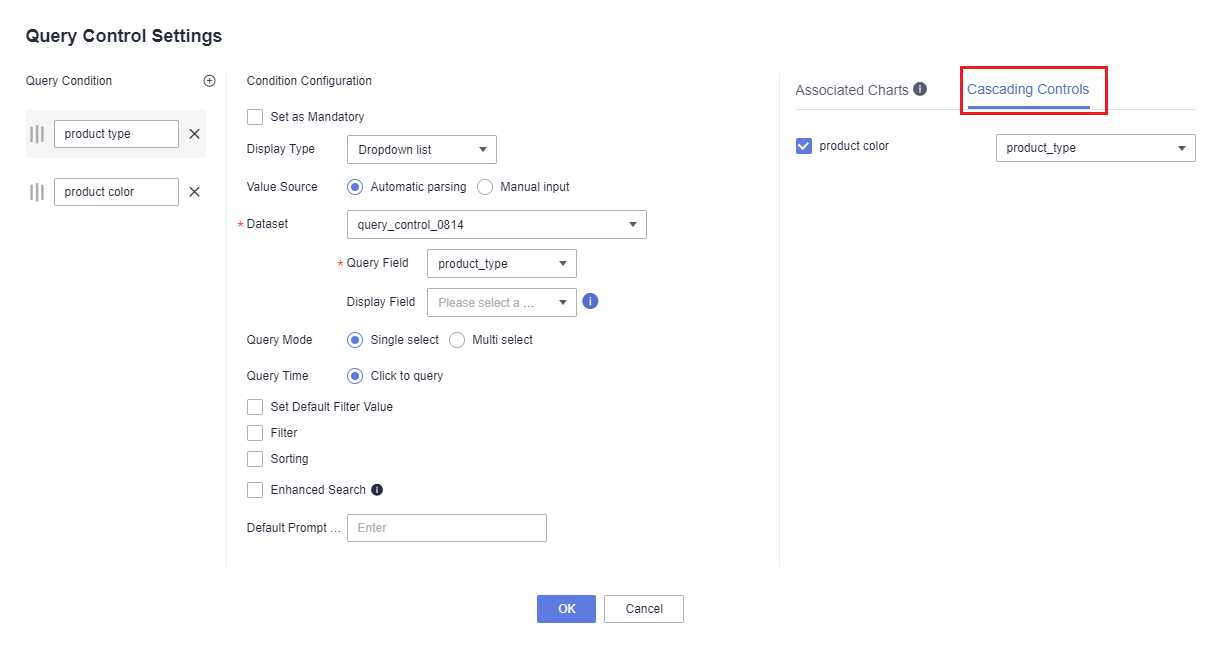Click the drag handle beside product color

click(37, 192)
